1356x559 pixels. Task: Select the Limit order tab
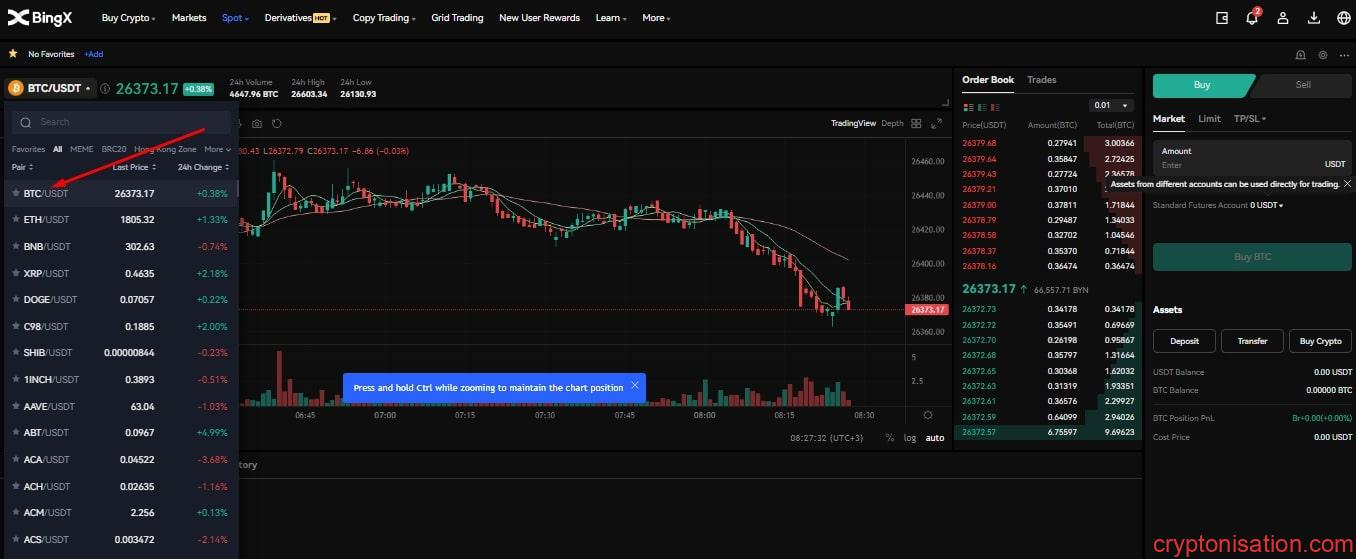click(1209, 119)
